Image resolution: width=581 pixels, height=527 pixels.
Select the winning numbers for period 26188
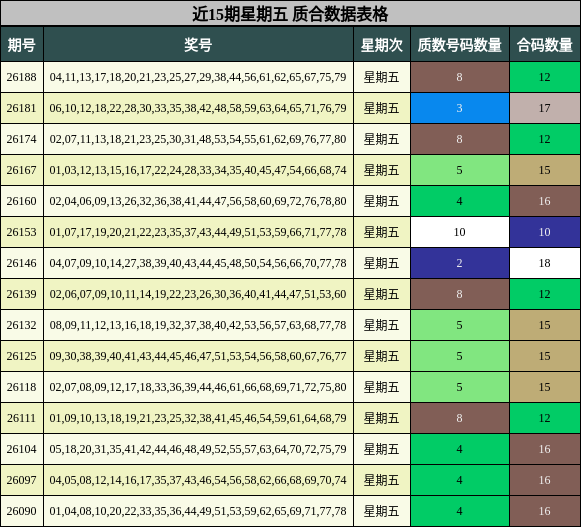[198, 77]
